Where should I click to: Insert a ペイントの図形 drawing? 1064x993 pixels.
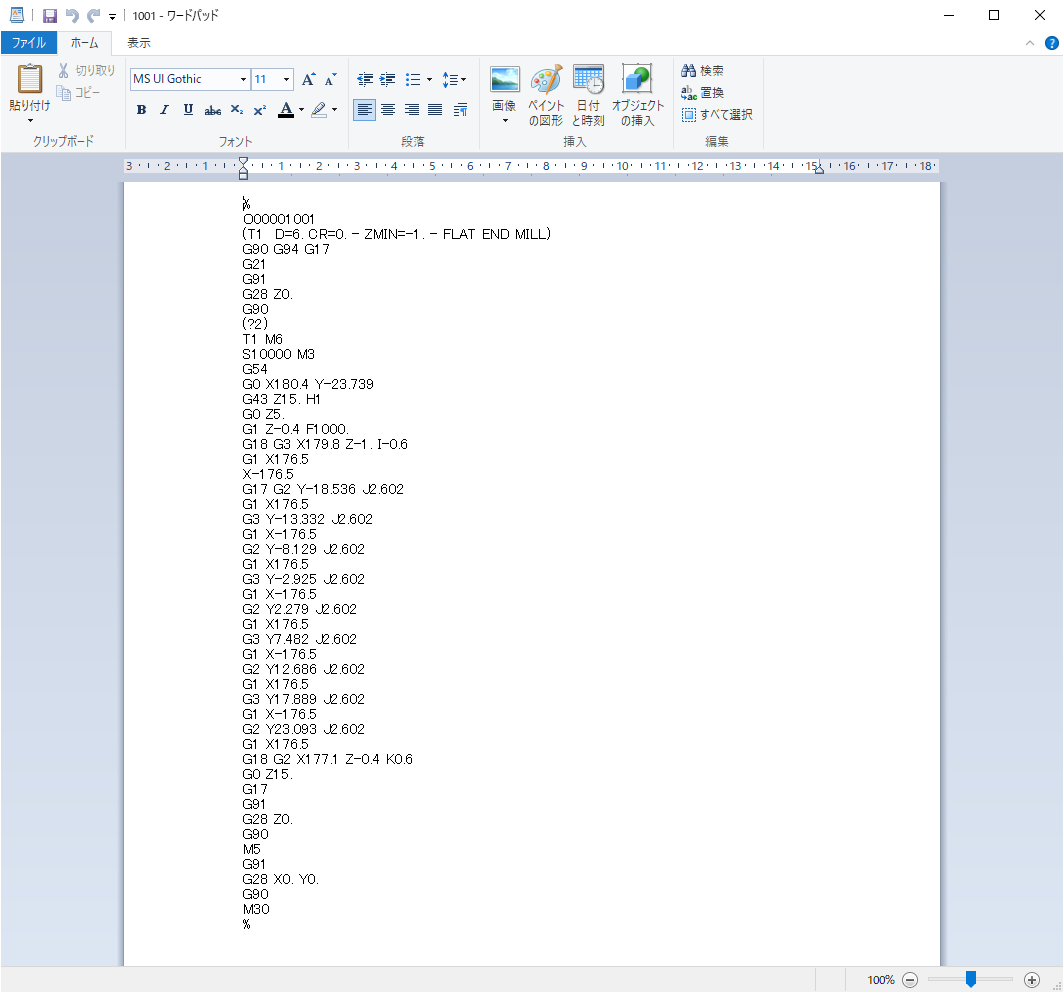point(546,95)
